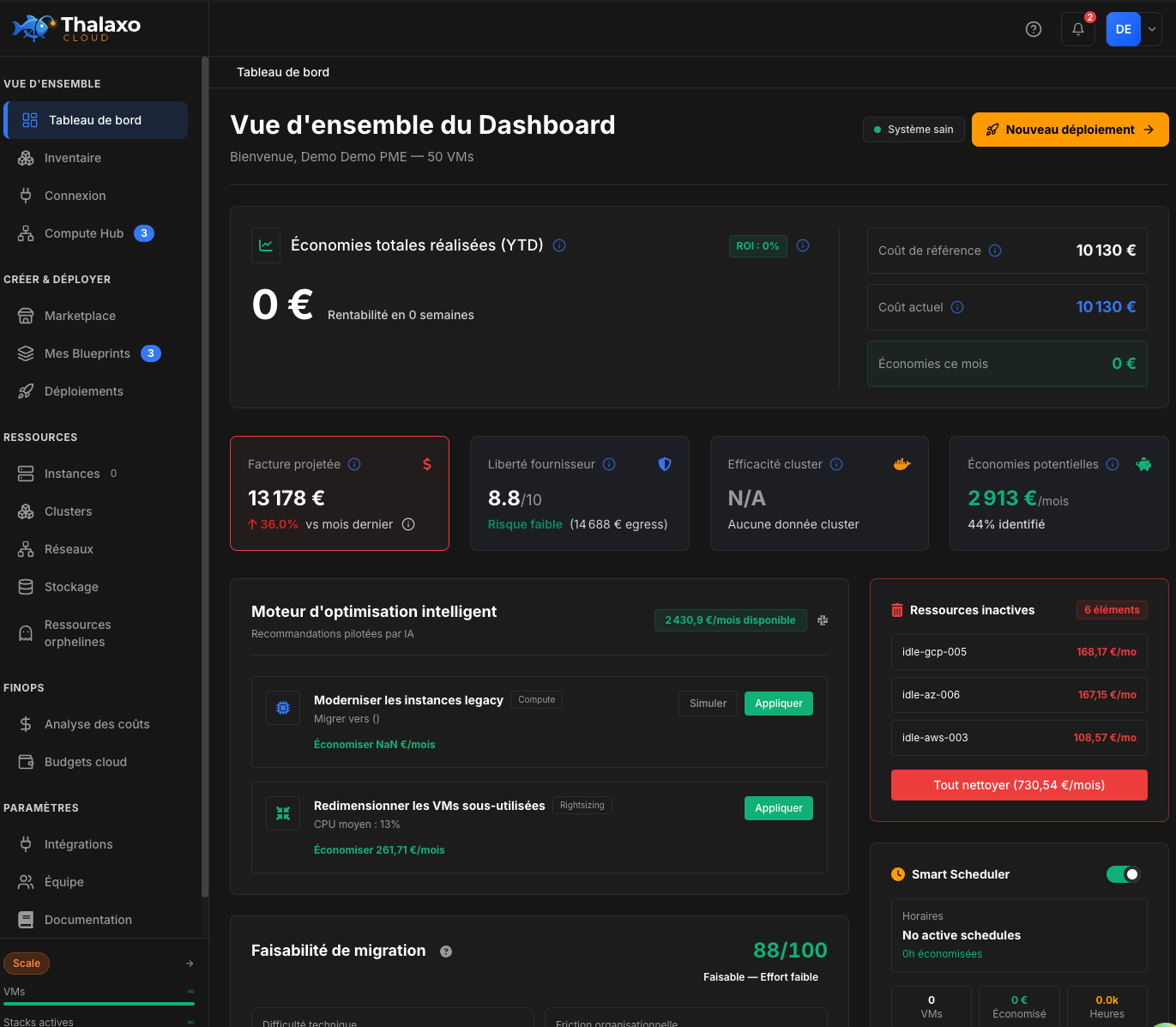Click the Thalaxo Cloud logo
The image size is (1176, 1027).
76,27
